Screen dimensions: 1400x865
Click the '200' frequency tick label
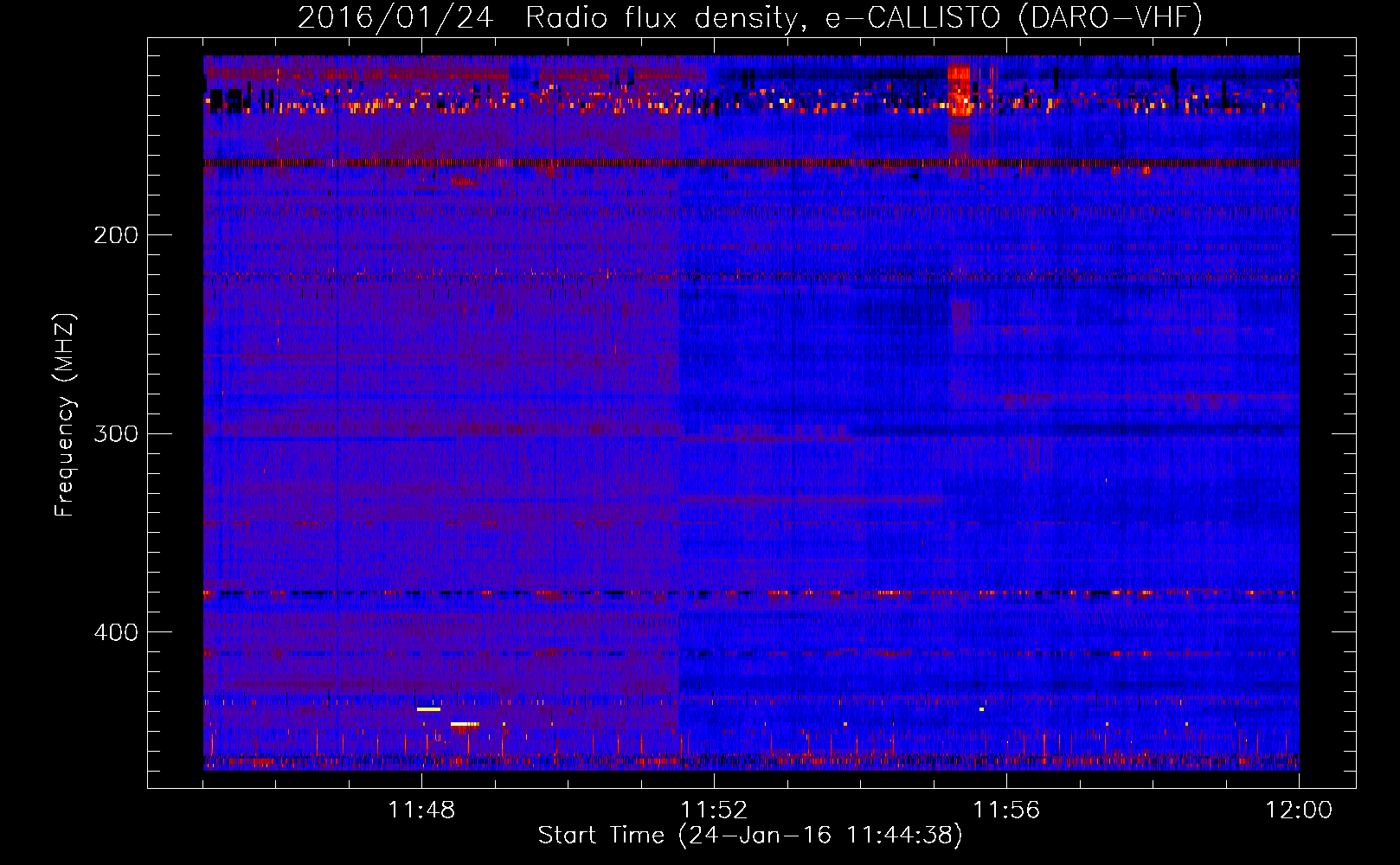click(x=116, y=235)
